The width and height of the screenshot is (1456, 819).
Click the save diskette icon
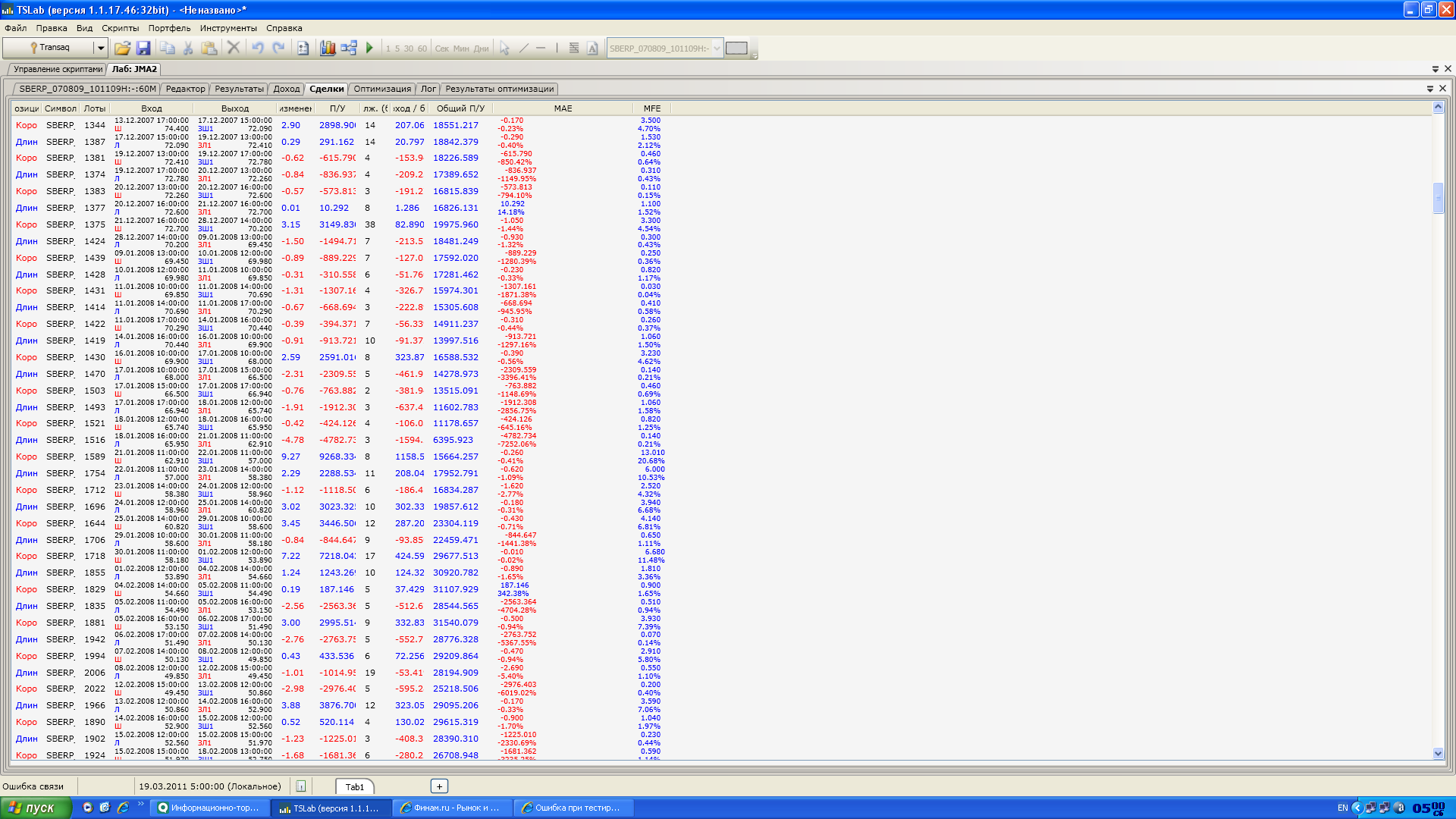click(x=143, y=48)
